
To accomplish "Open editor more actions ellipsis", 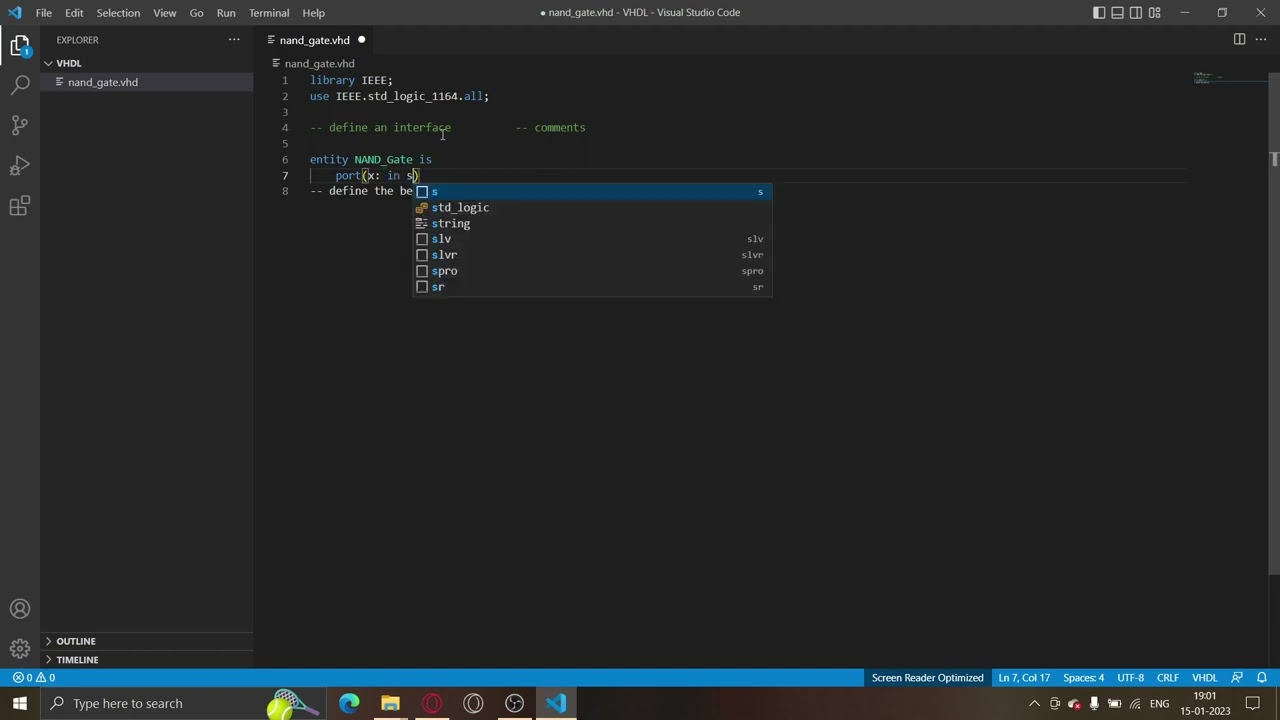I will pyautogui.click(x=1261, y=40).
